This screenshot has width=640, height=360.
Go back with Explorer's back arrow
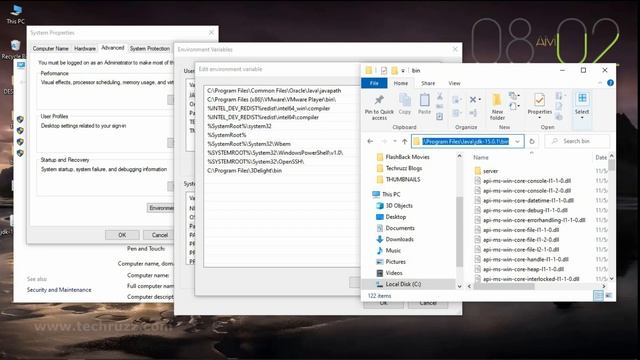(370, 141)
